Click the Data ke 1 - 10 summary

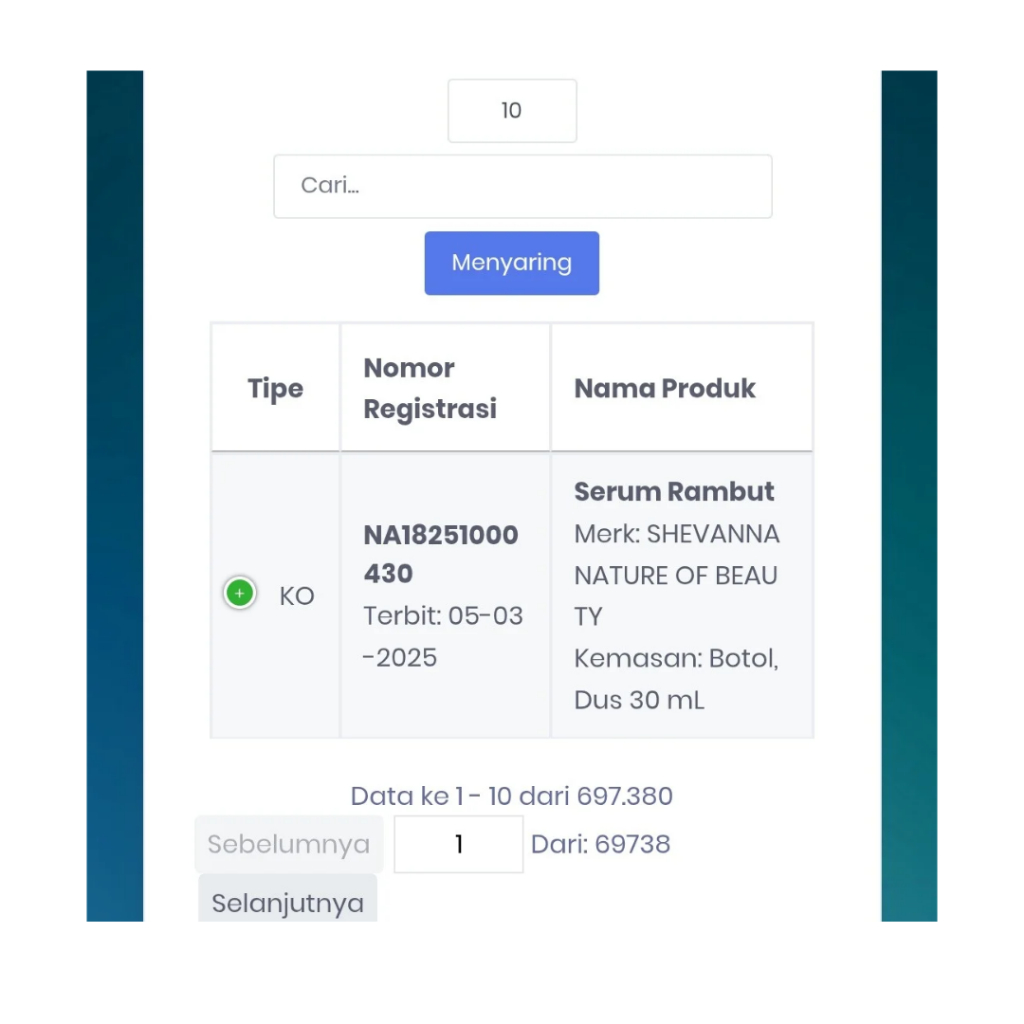point(511,795)
